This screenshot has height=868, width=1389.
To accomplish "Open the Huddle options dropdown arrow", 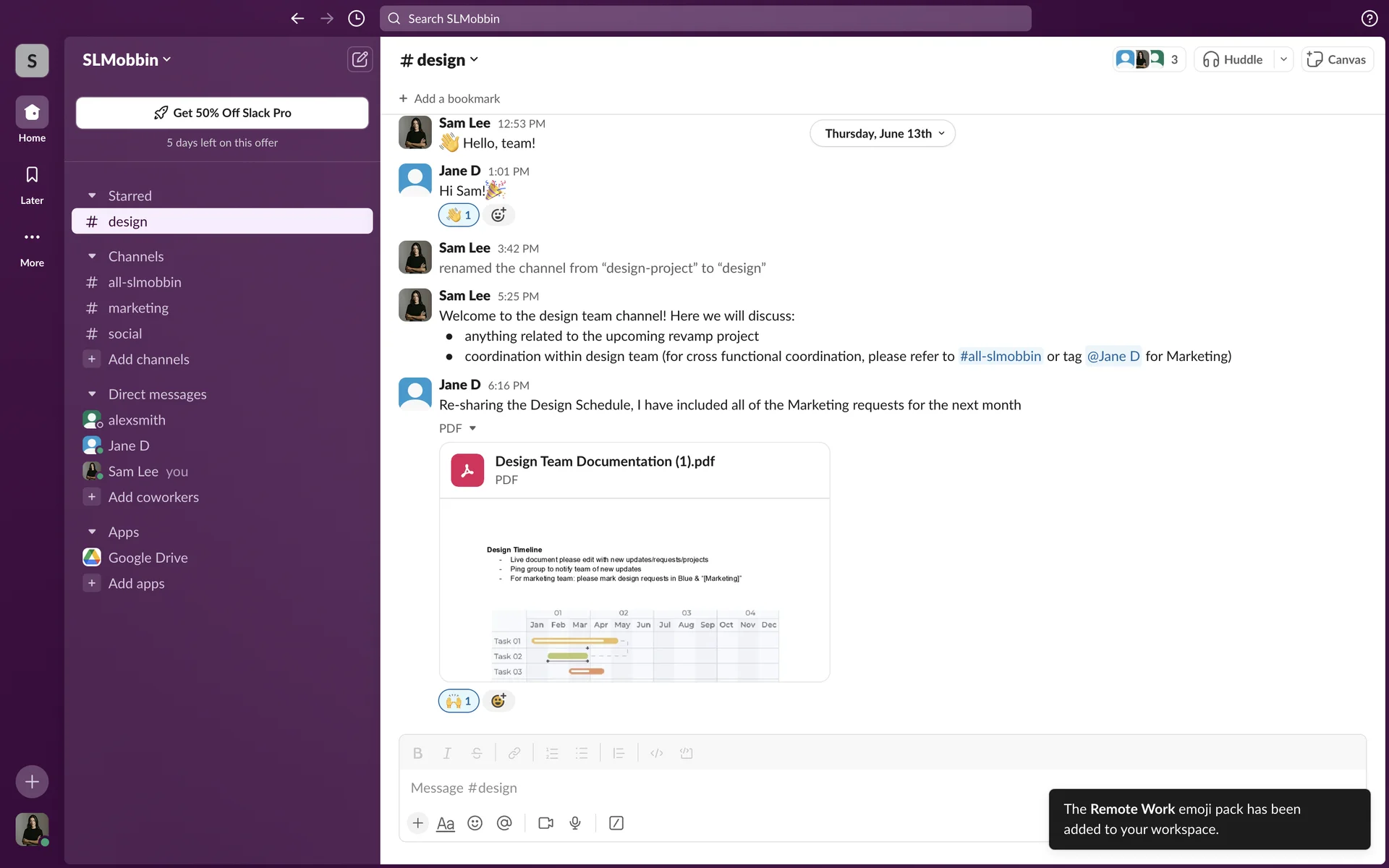I will tap(1283, 59).
